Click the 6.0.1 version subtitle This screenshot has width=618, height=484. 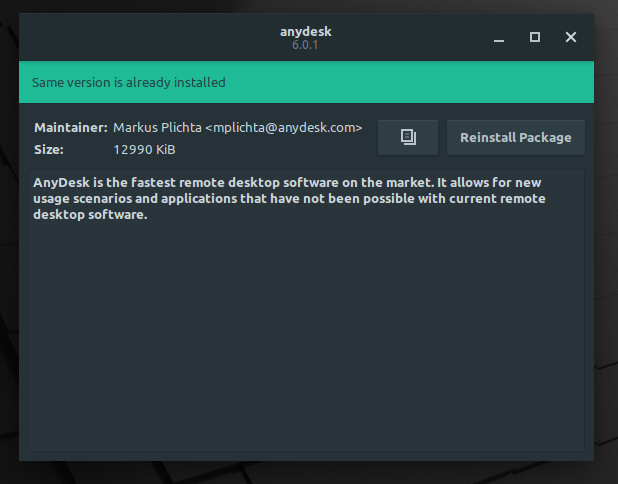pos(305,45)
